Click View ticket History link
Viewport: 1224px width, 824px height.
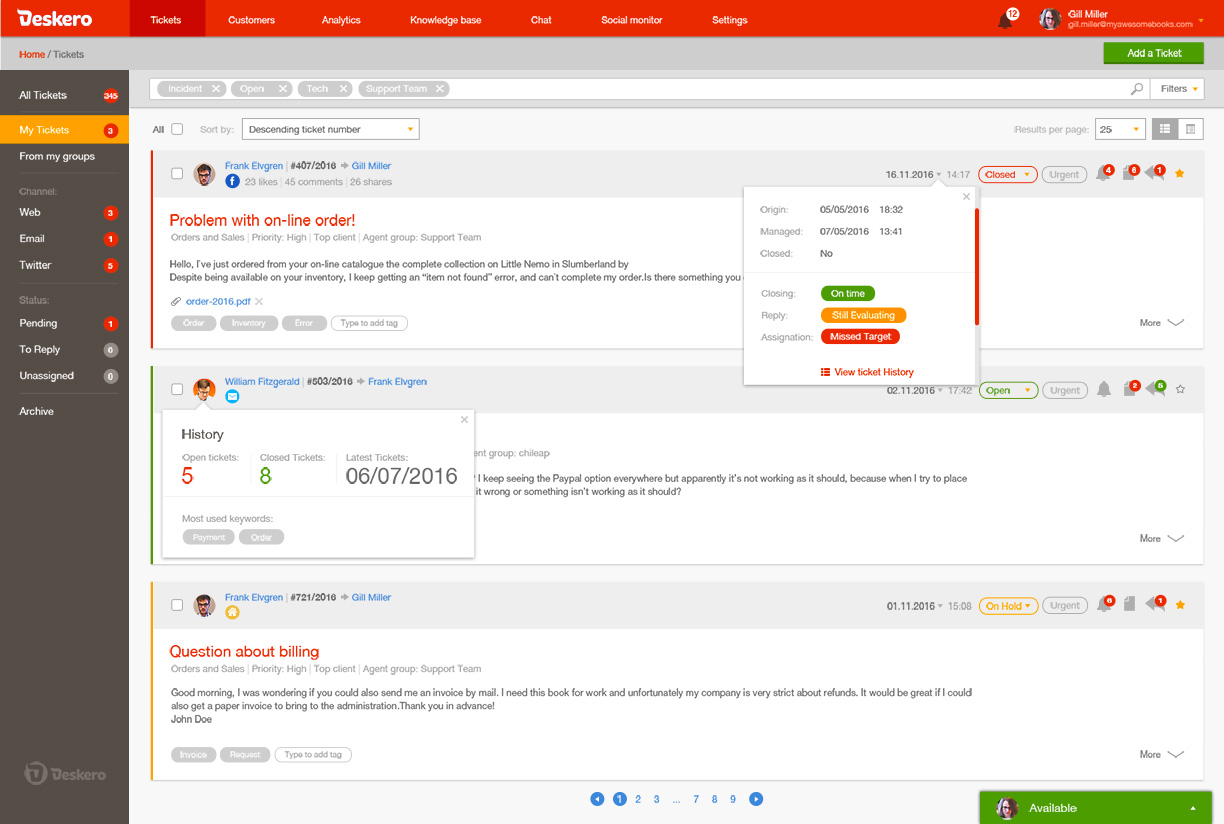(x=866, y=372)
